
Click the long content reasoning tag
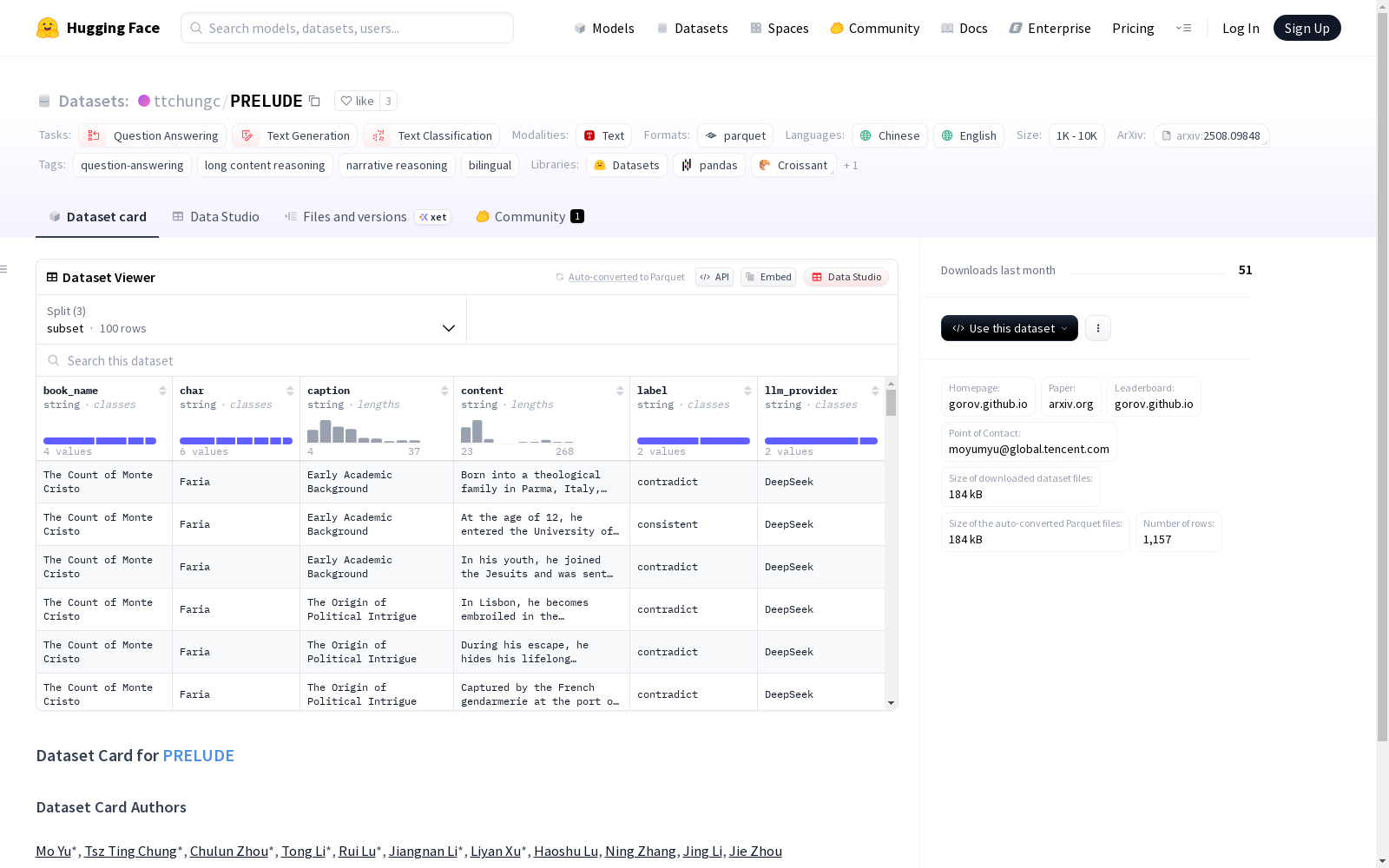pos(265,165)
